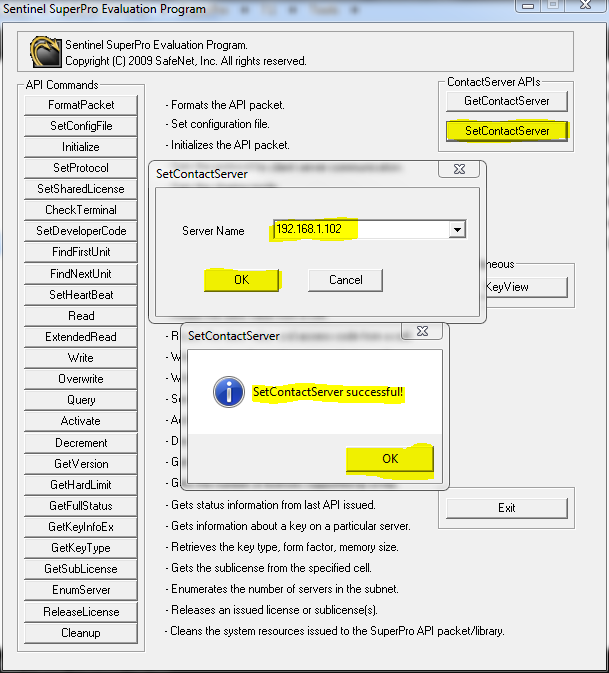Click 'Cleans the system resources' description

335,631
